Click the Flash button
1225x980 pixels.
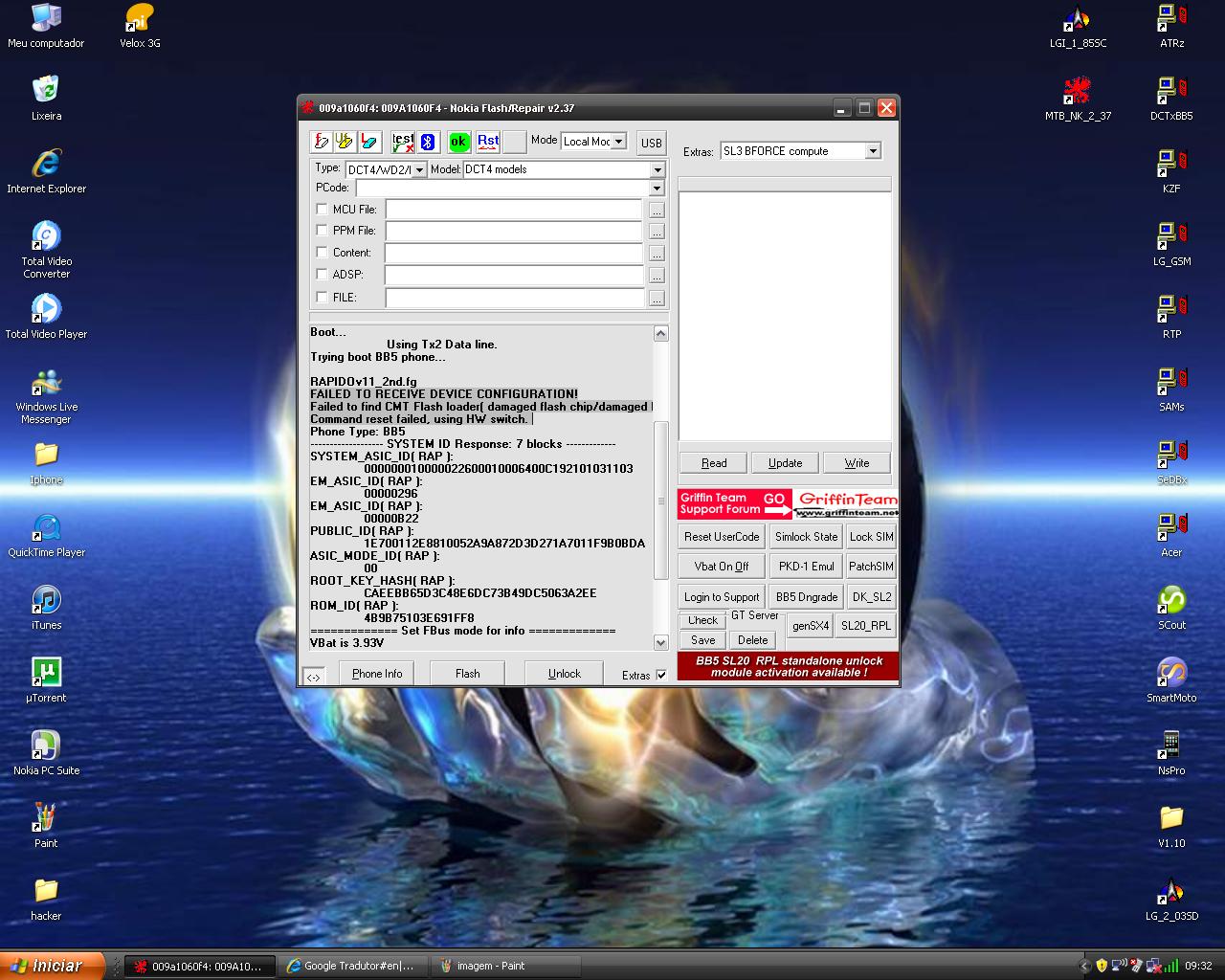tap(468, 673)
